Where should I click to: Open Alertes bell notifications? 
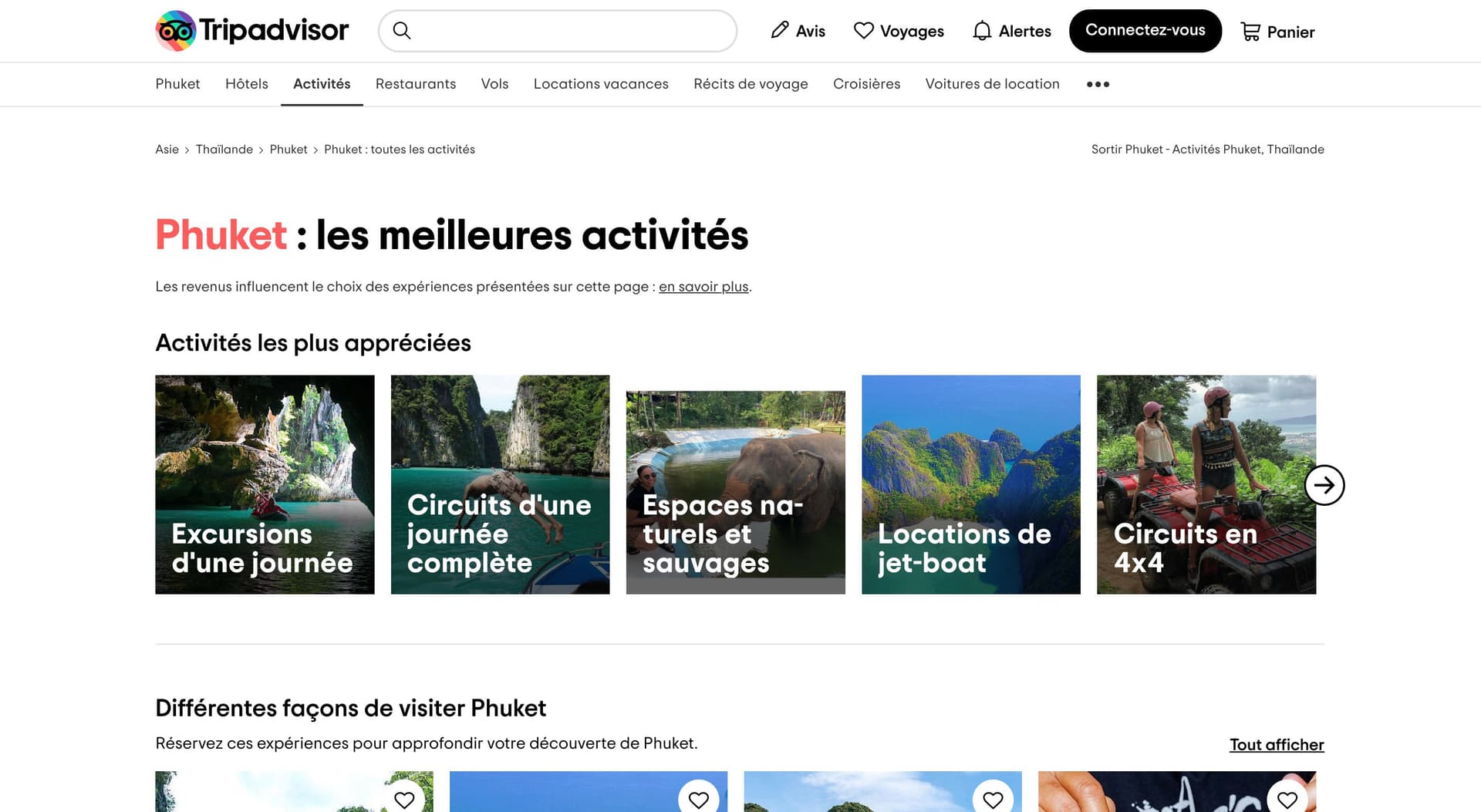(1011, 31)
